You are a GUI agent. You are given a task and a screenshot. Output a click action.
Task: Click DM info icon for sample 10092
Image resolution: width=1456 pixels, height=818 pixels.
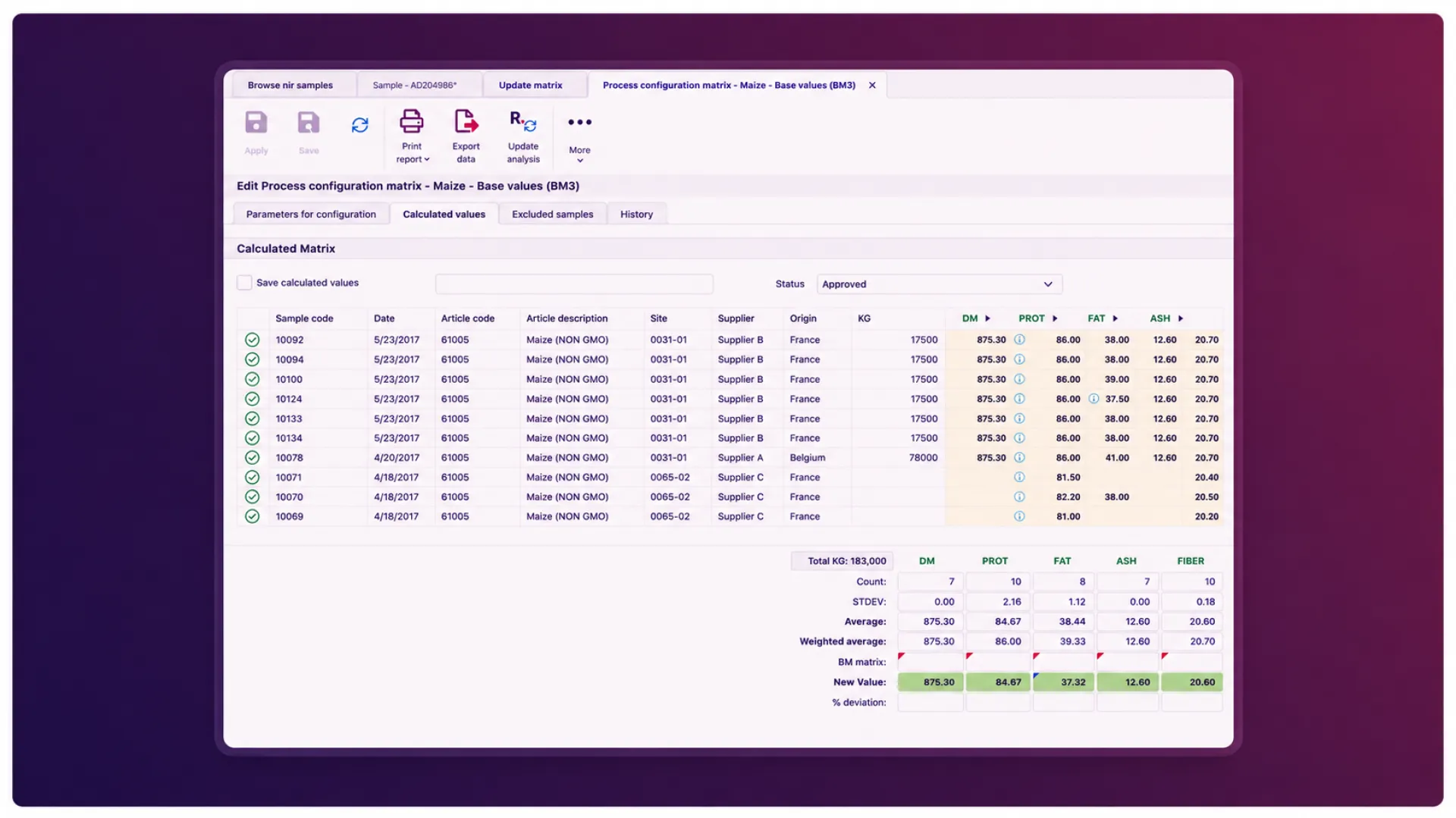(x=1019, y=340)
